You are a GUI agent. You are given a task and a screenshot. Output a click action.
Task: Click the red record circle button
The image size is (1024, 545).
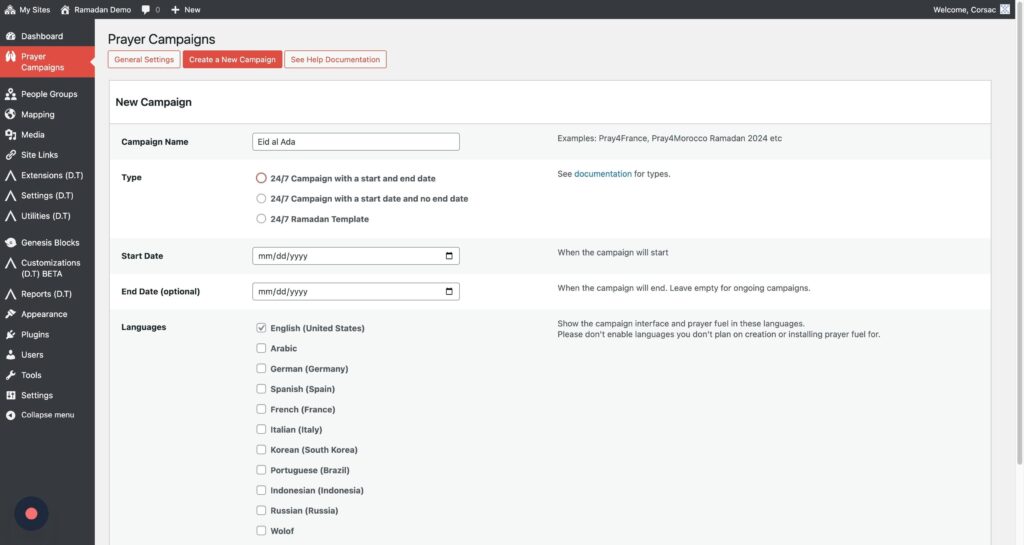(x=31, y=513)
